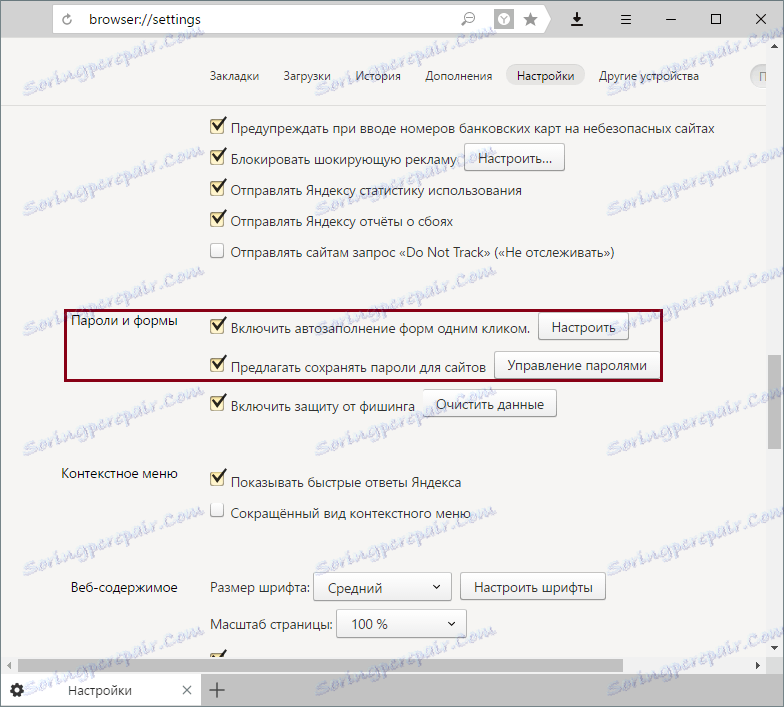Image resolution: width=784 pixels, height=707 pixels.
Task: Reload the page with the refresh icon
Action: click(x=67, y=20)
